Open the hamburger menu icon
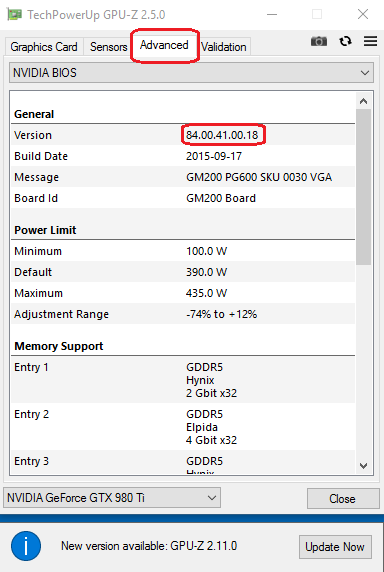The image size is (384, 572). tap(370, 41)
